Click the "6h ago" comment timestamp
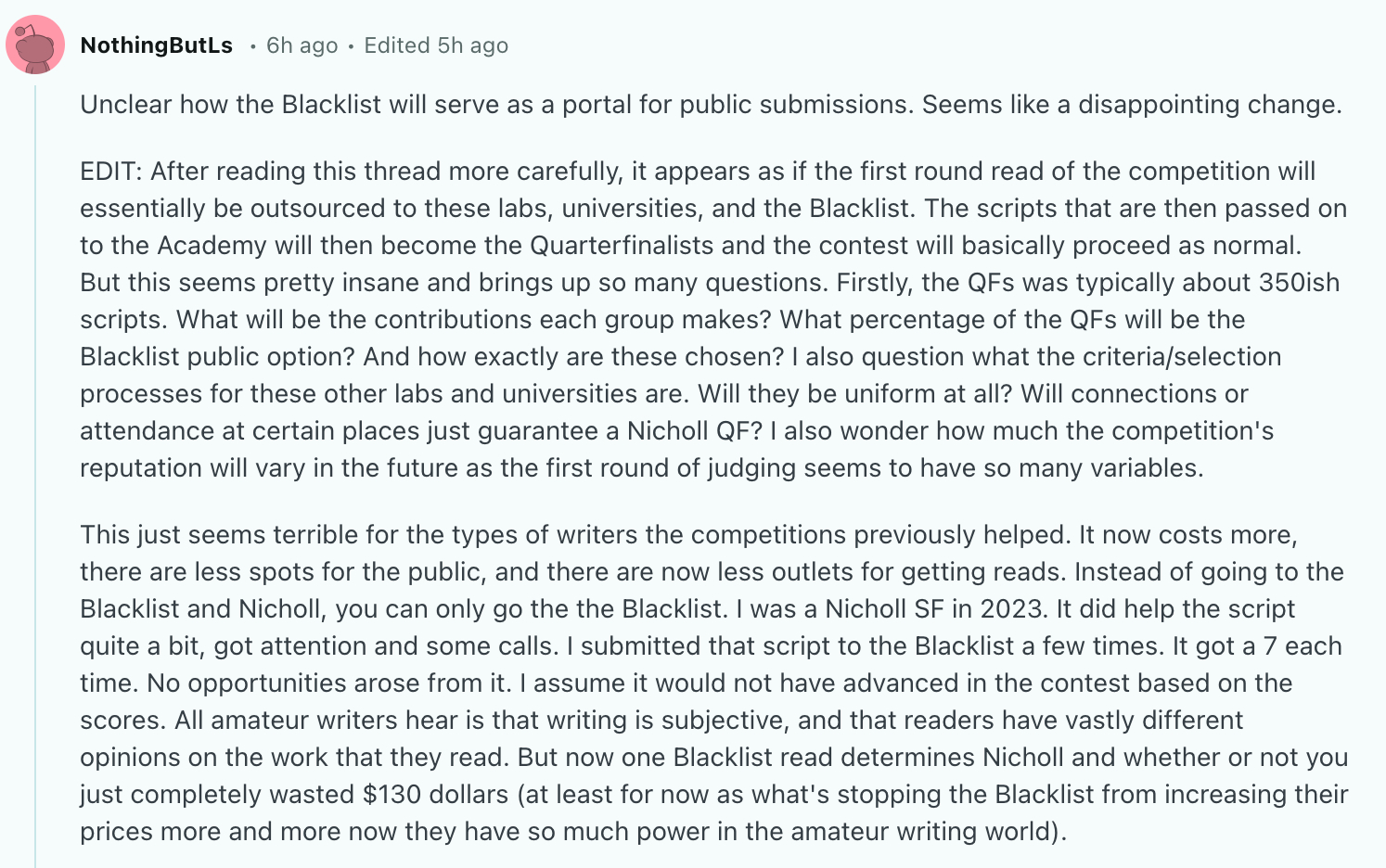The width and height of the screenshot is (1386, 868). coord(302,45)
